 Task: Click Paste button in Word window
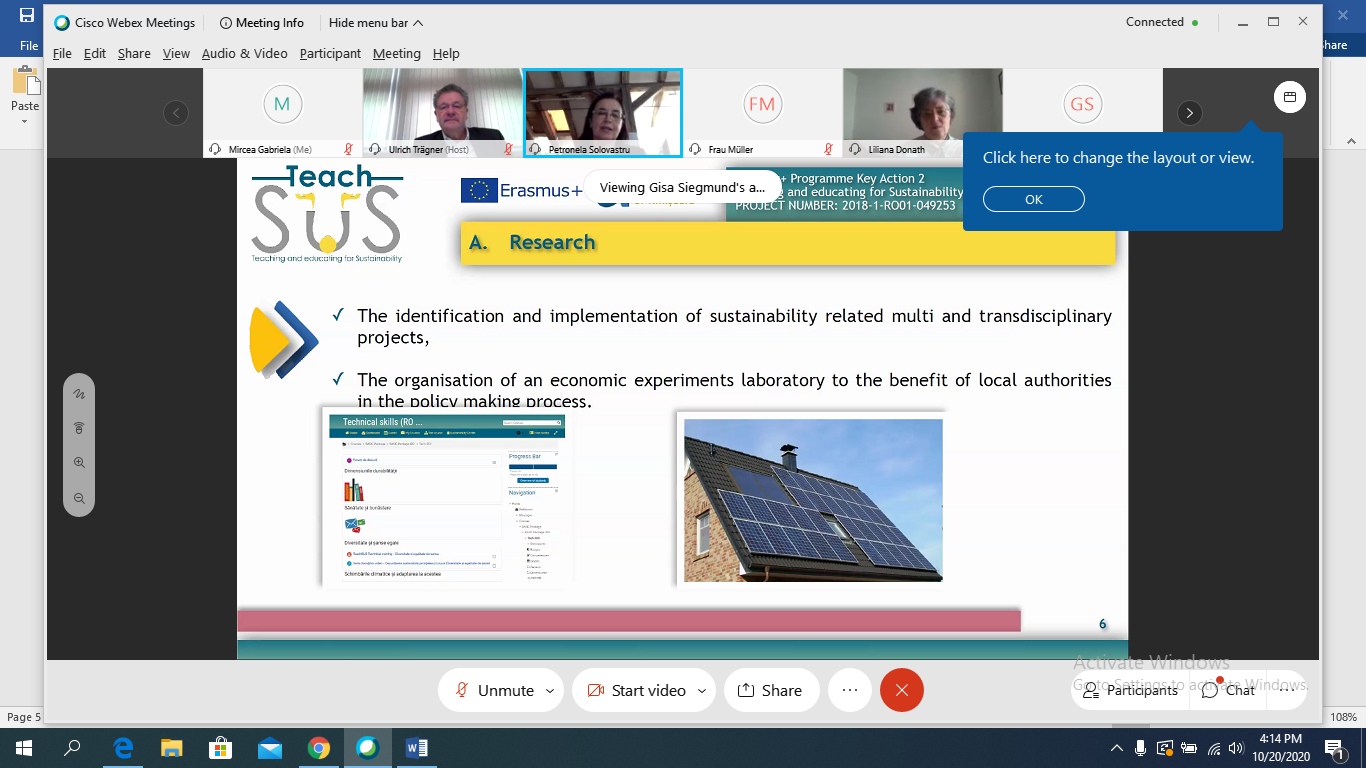click(25, 90)
